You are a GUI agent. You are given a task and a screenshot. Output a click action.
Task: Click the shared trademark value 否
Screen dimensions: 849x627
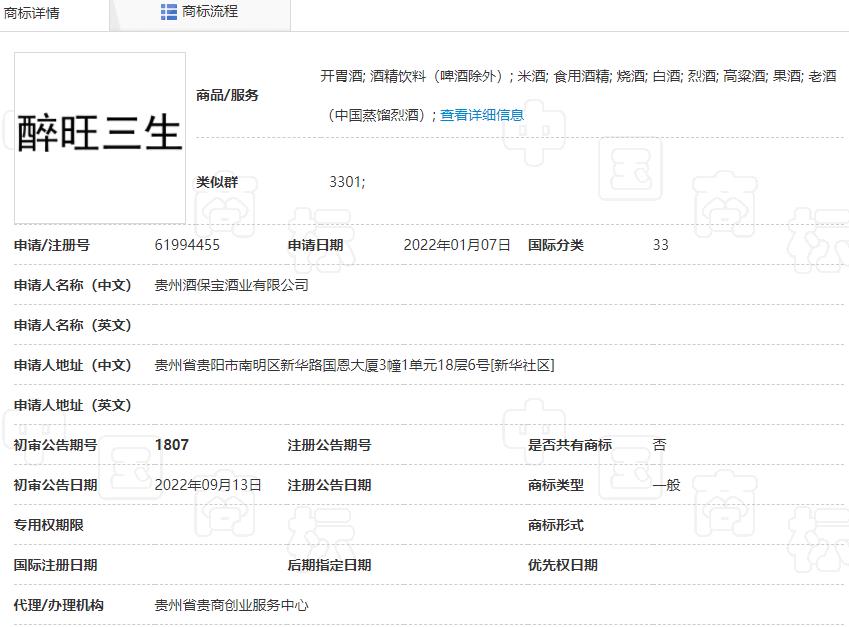pos(659,445)
